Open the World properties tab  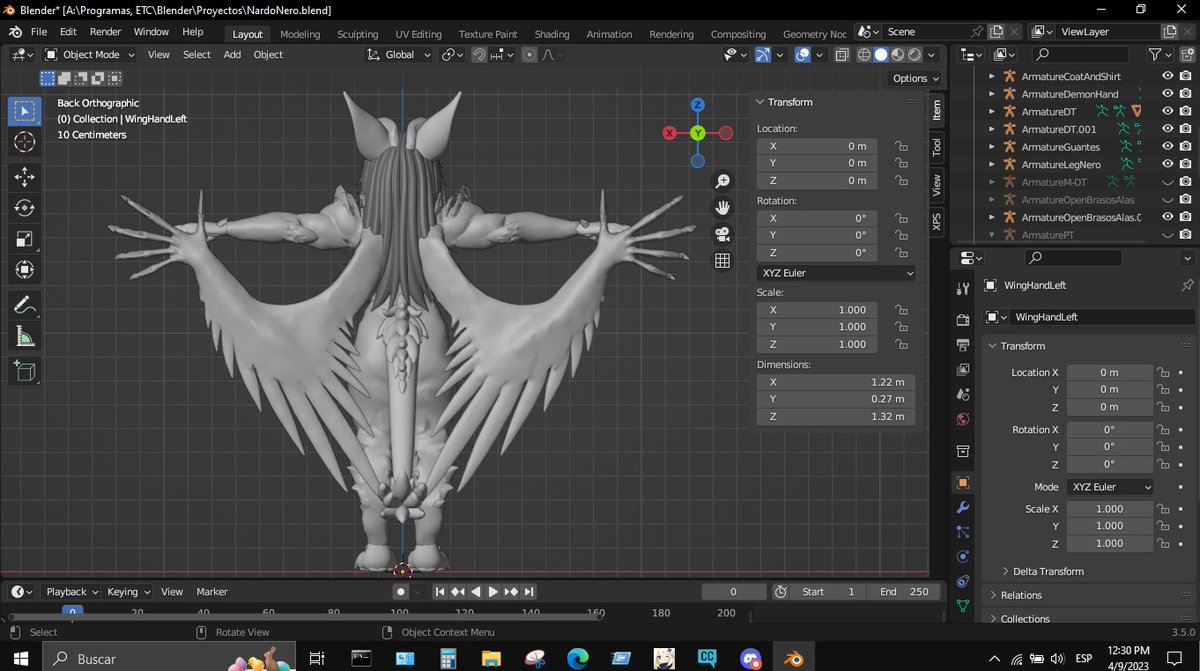[x=963, y=419]
